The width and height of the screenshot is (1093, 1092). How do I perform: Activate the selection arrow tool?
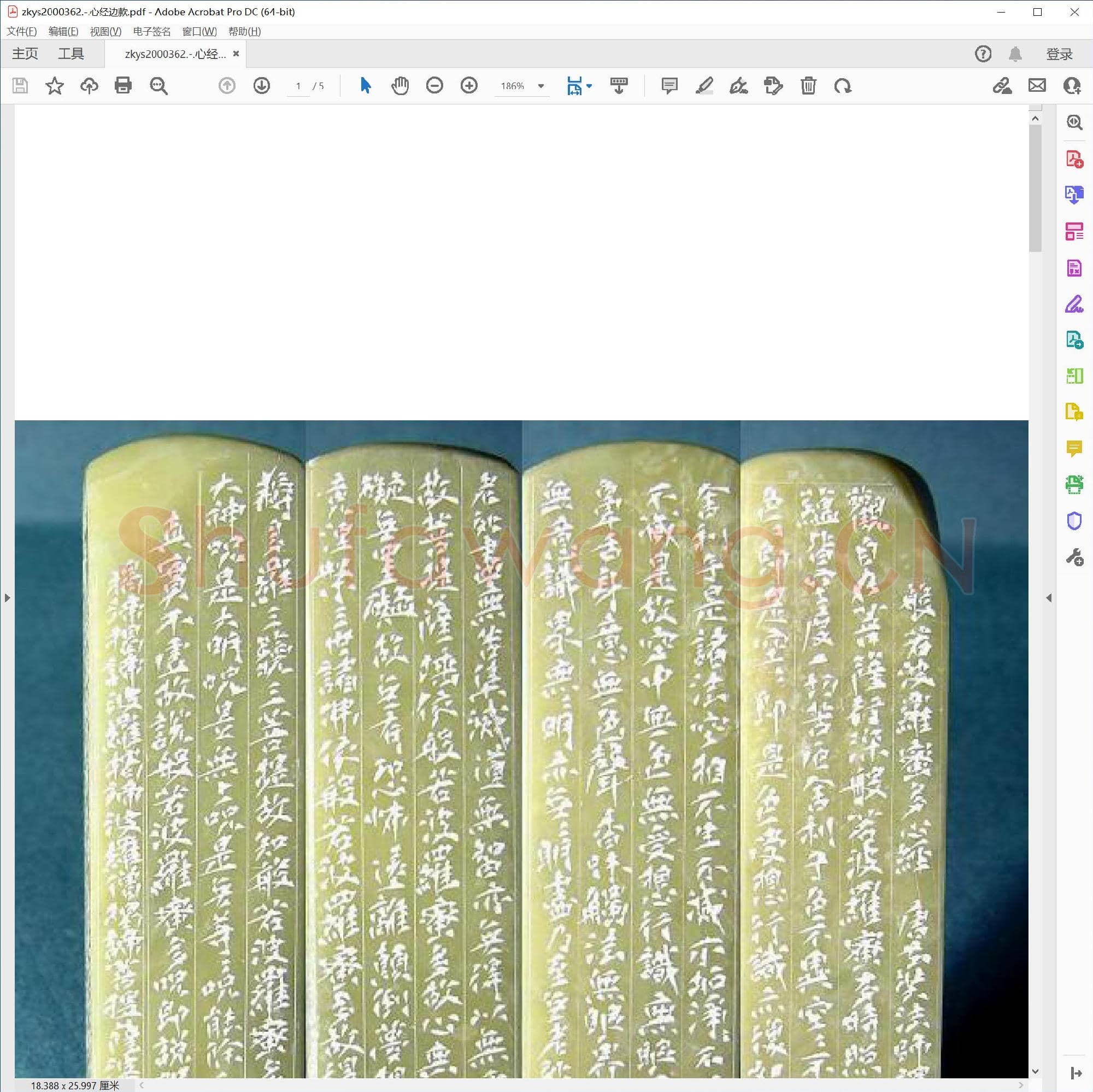(x=366, y=85)
